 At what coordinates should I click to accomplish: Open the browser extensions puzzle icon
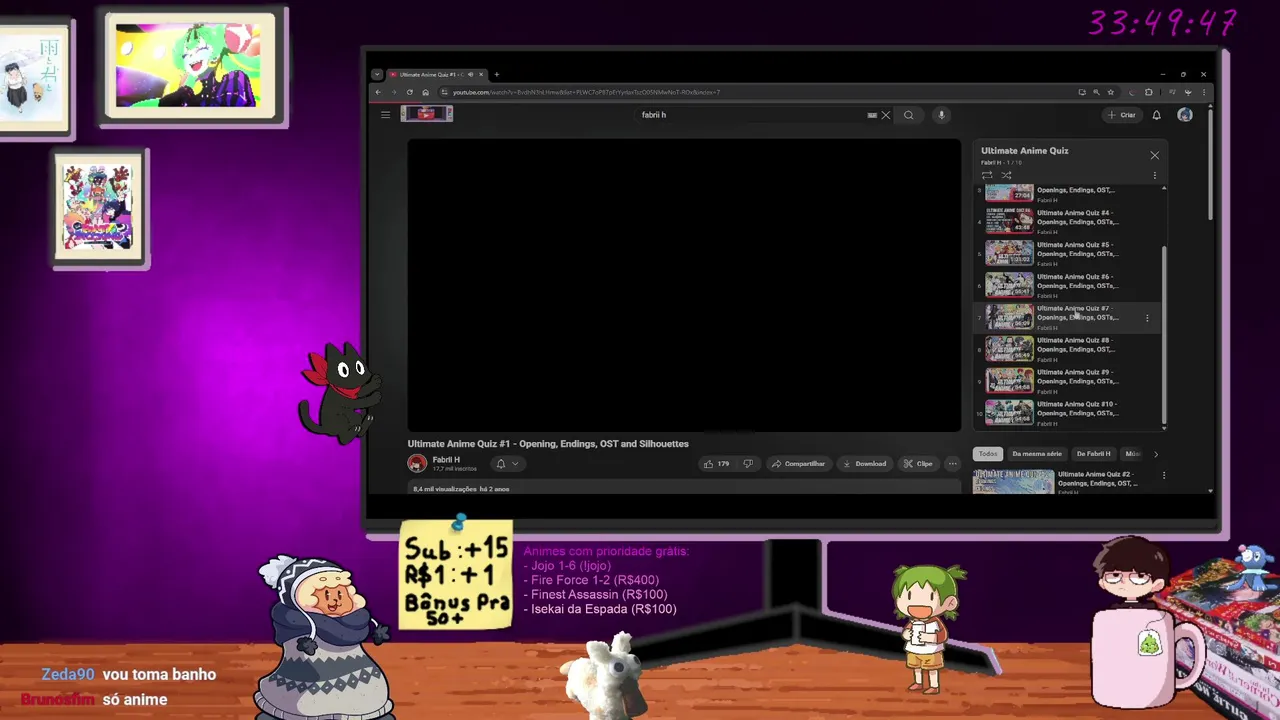click(x=1149, y=92)
